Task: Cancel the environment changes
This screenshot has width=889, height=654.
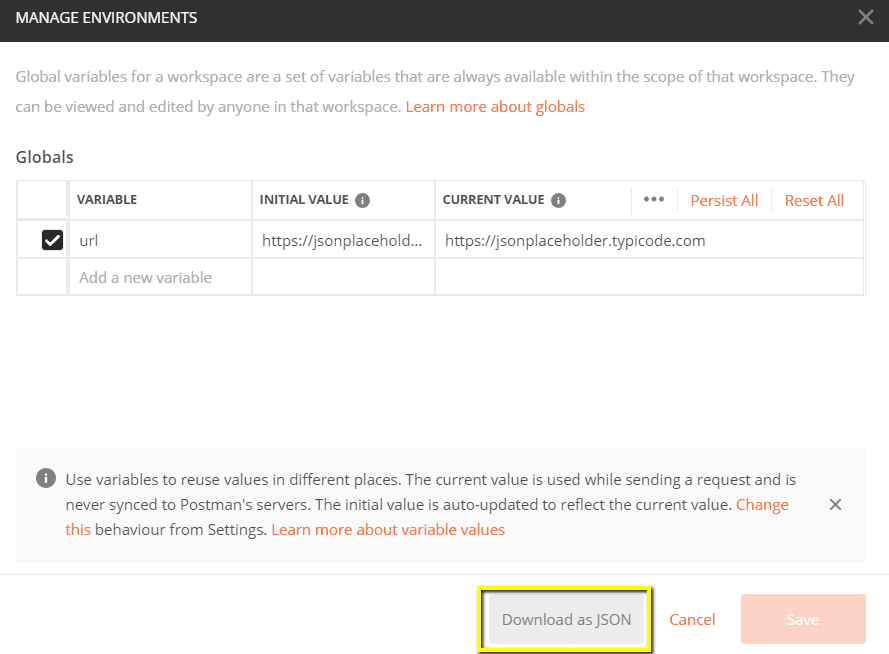Action: tap(692, 619)
